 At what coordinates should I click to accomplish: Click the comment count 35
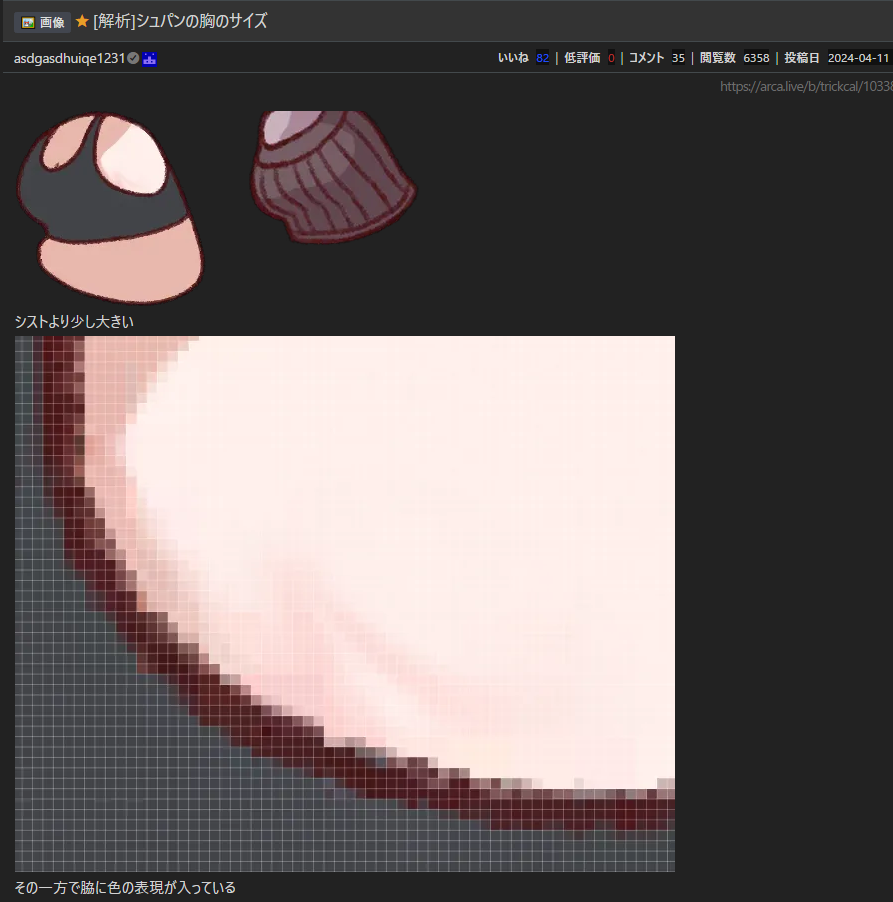[x=678, y=58]
